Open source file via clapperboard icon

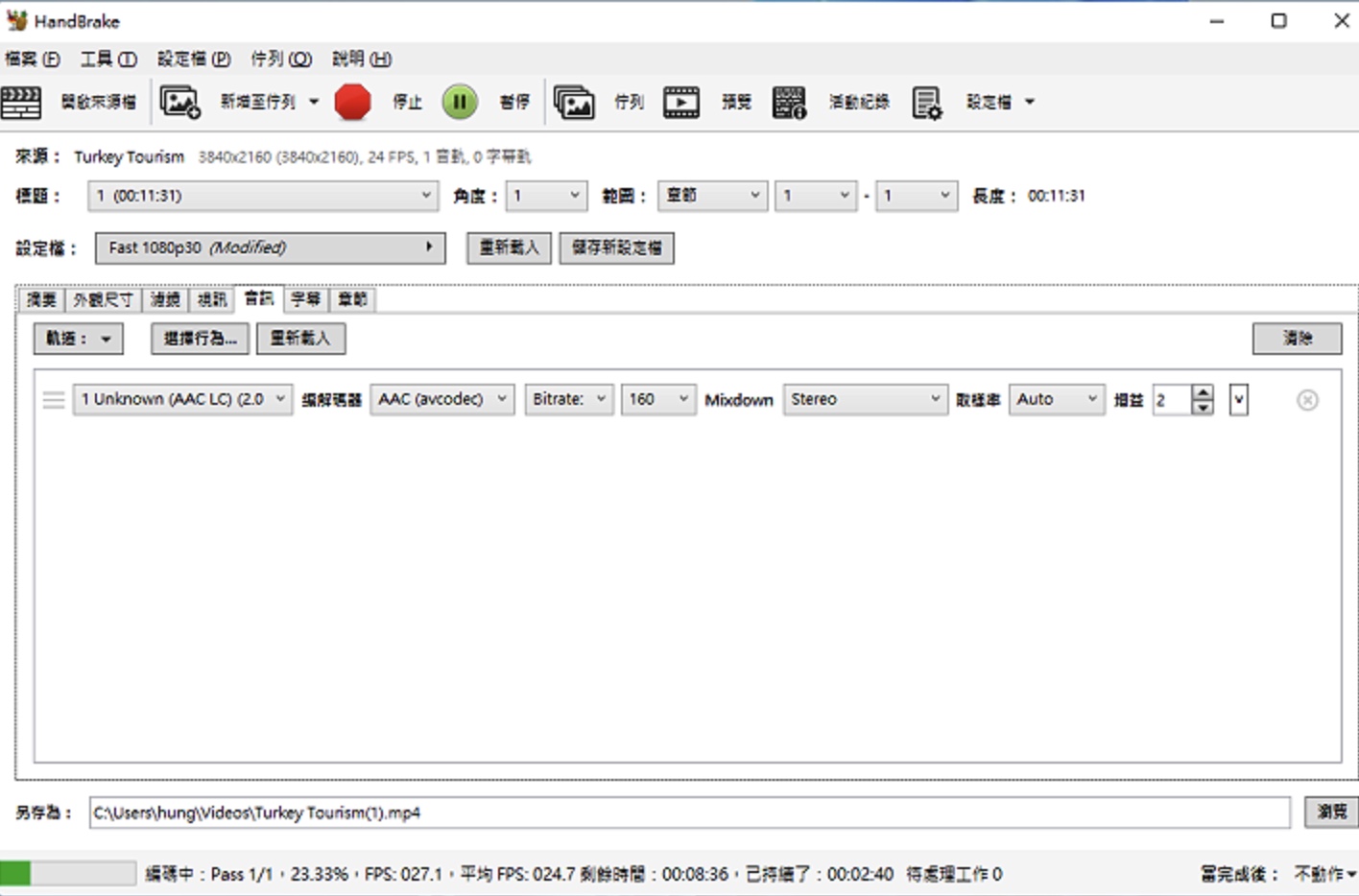pyautogui.click(x=21, y=102)
